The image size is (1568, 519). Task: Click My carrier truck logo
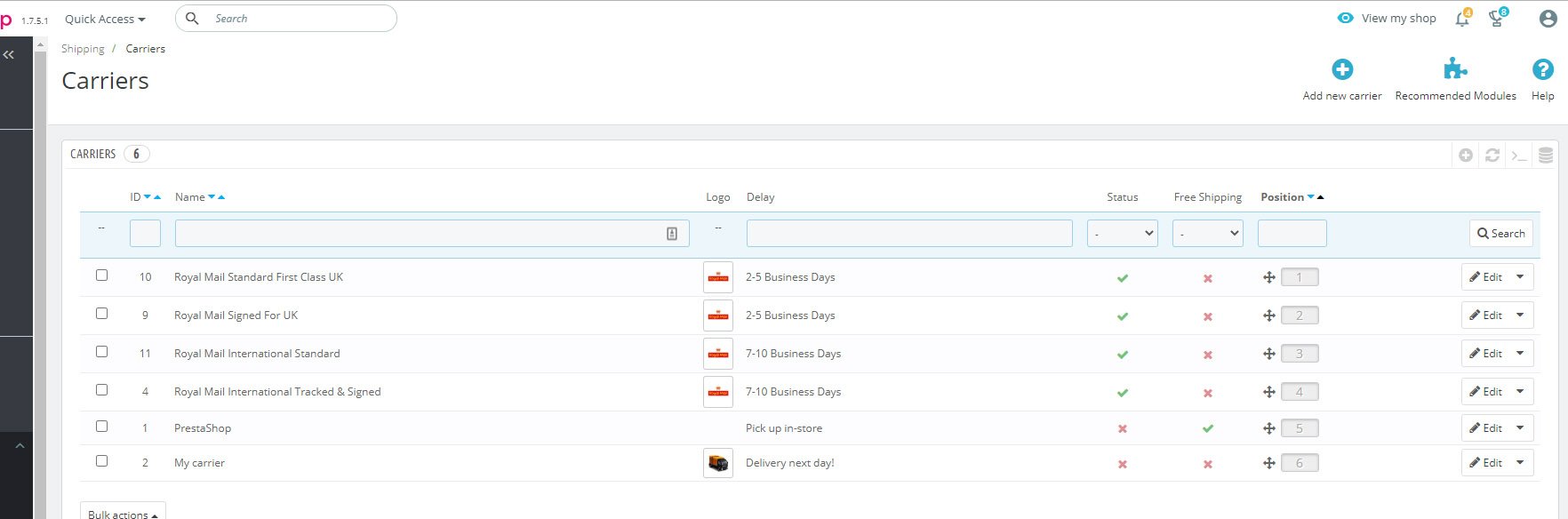click(718, 463)
